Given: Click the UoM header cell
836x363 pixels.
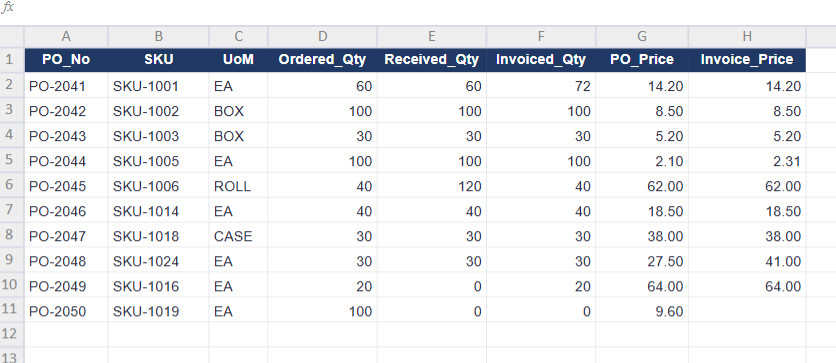Looking at the screenshot, I should 238,60.
